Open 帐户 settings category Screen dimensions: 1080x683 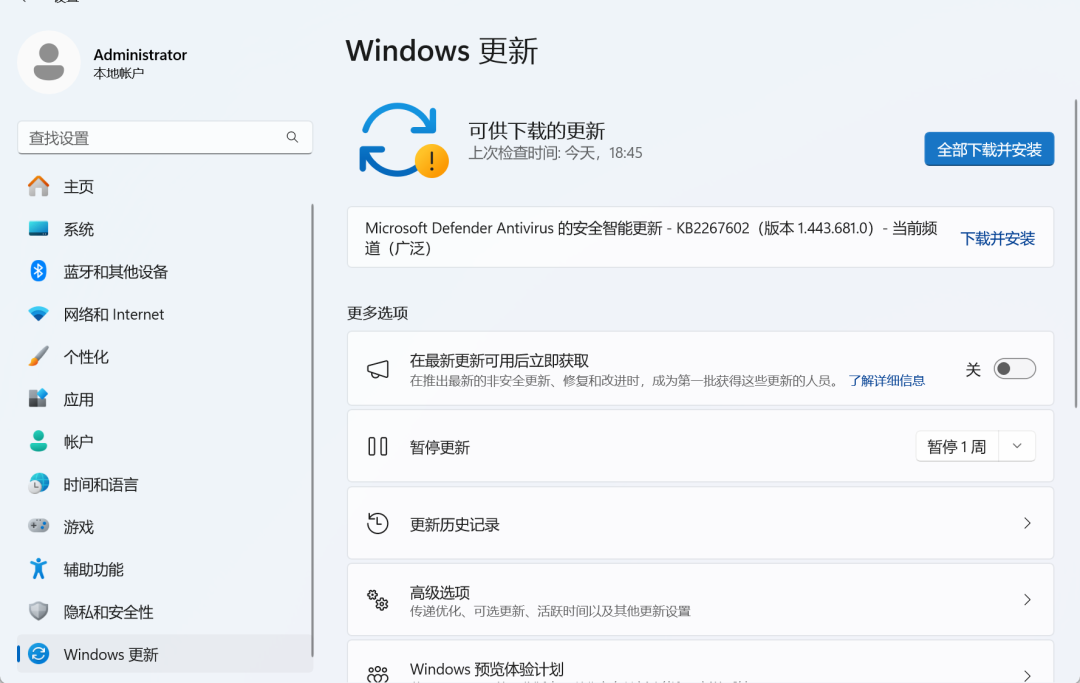[165, 442]
